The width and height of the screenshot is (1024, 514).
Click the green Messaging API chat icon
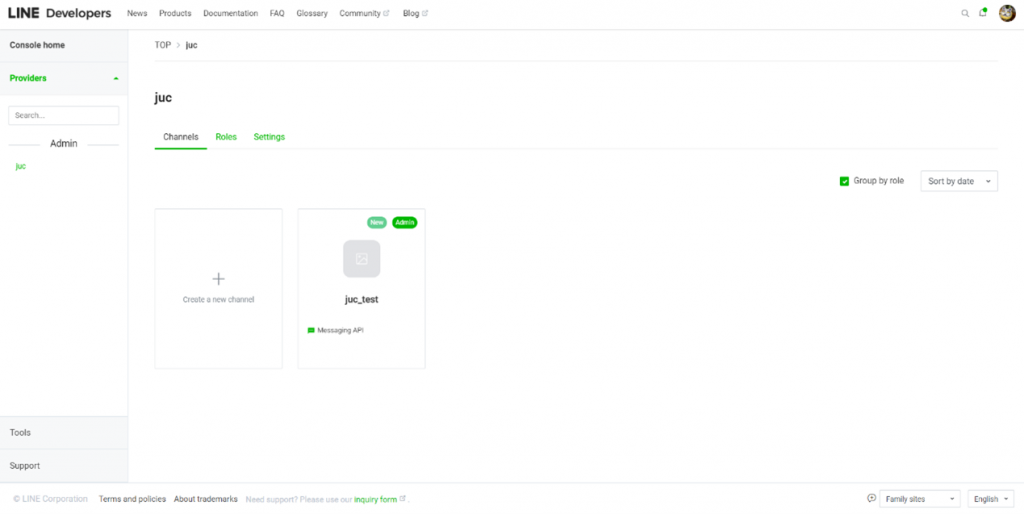click(311, 330)
